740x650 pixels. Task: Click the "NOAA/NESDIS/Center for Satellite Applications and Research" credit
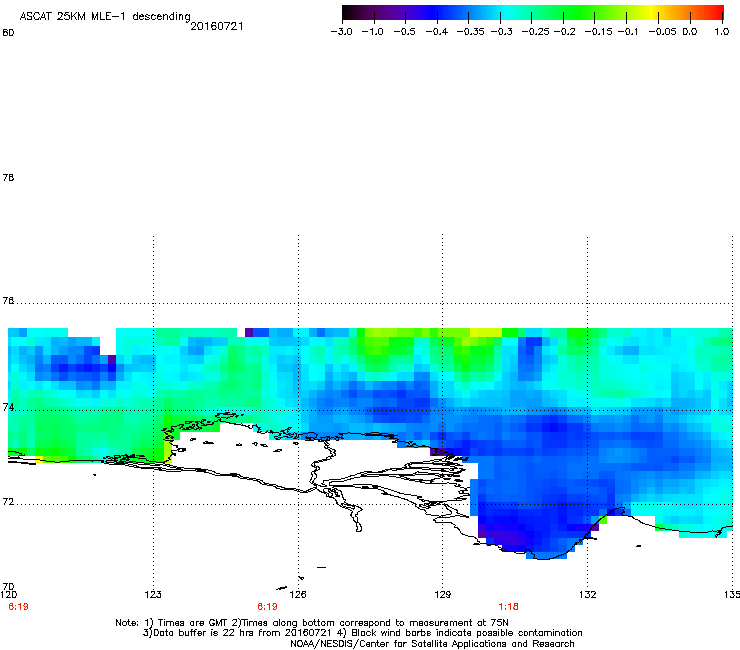click(x=432, y=644)
